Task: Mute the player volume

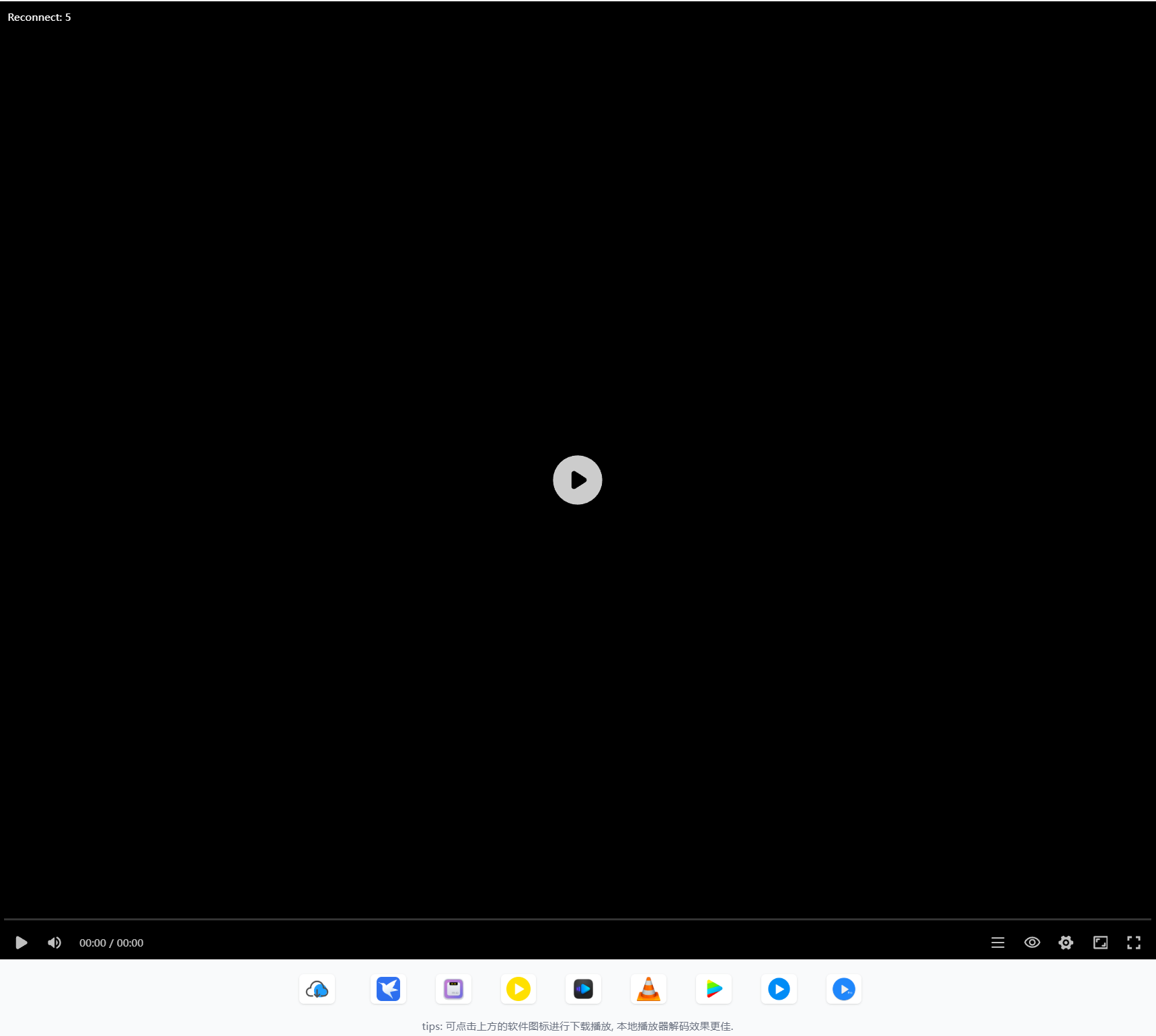Action: [x=54, y=943]
